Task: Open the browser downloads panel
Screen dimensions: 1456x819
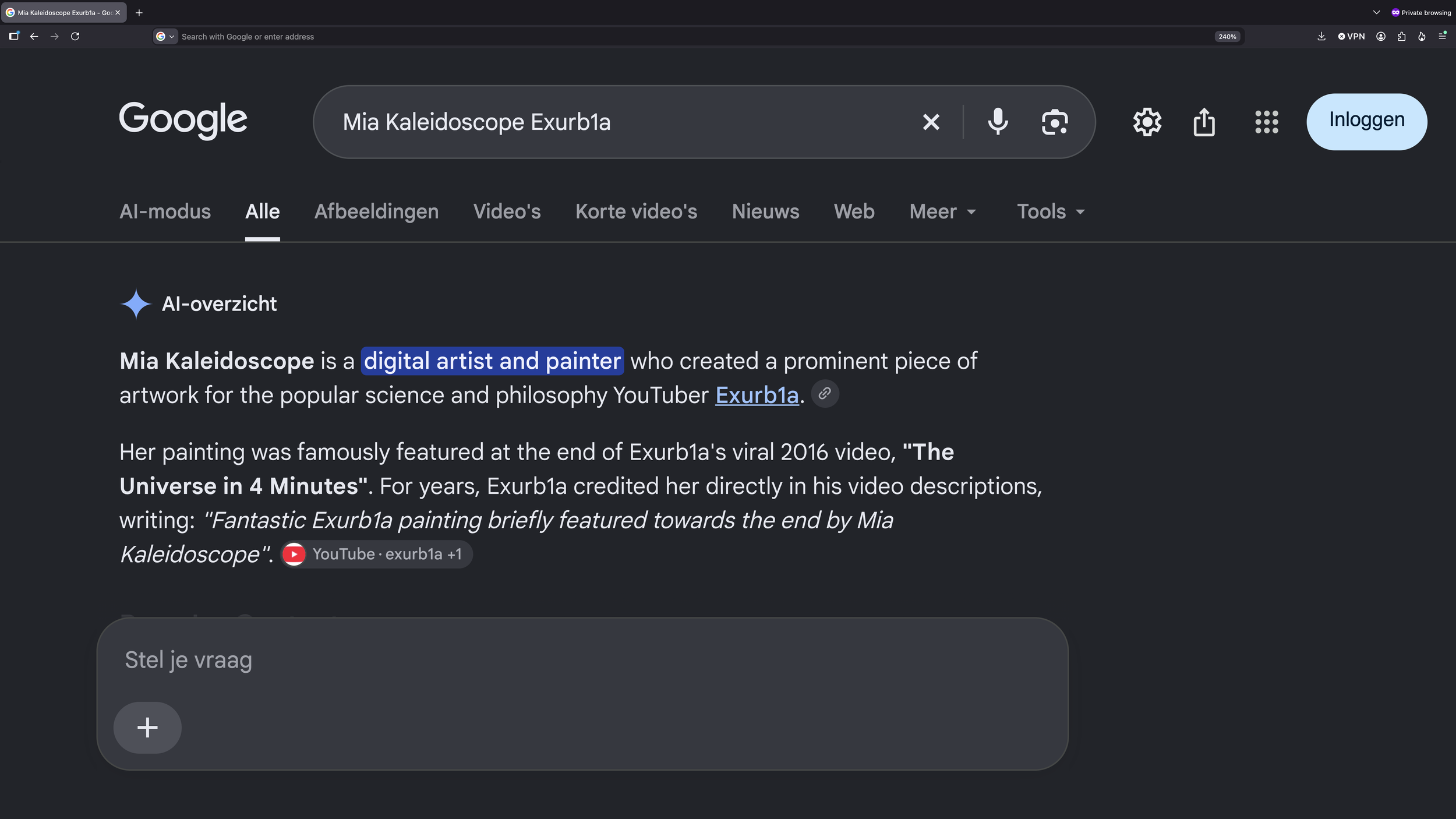Action: [x=1321, y=36]
